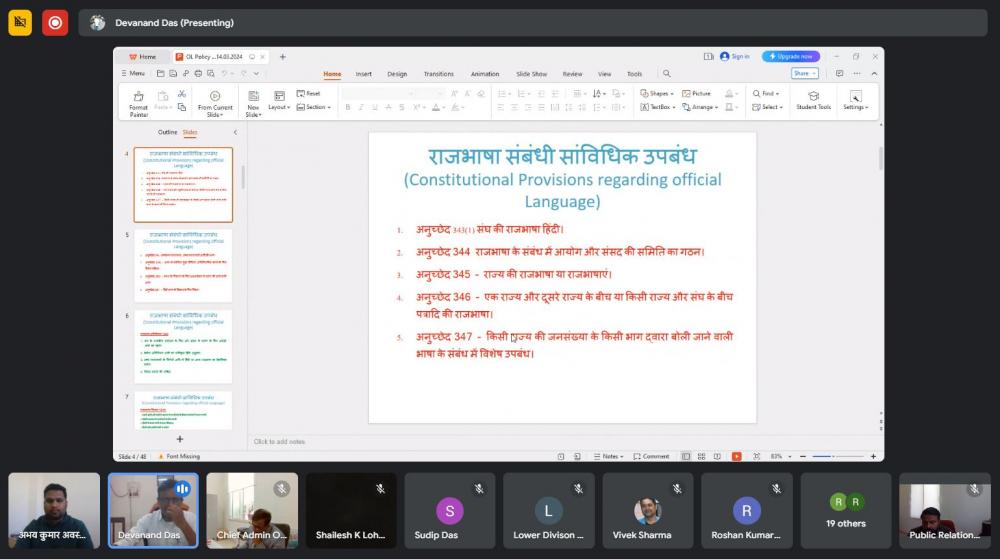The width and height of the screenshot is (1000, 559).
Task: Click the search magnifier in ribbon tabs
Action: (667, 74)
